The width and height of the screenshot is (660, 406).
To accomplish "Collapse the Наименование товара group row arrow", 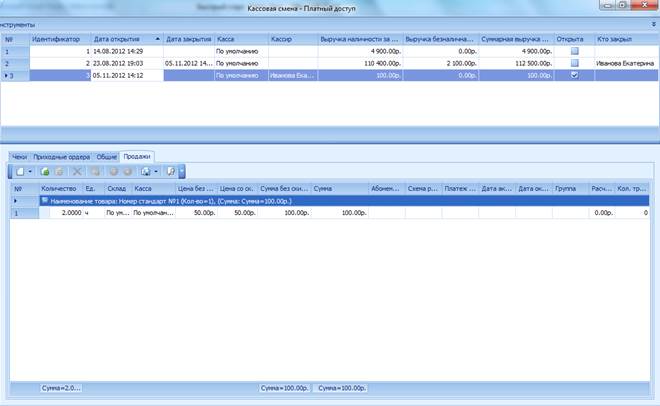I will pos(14,201).
